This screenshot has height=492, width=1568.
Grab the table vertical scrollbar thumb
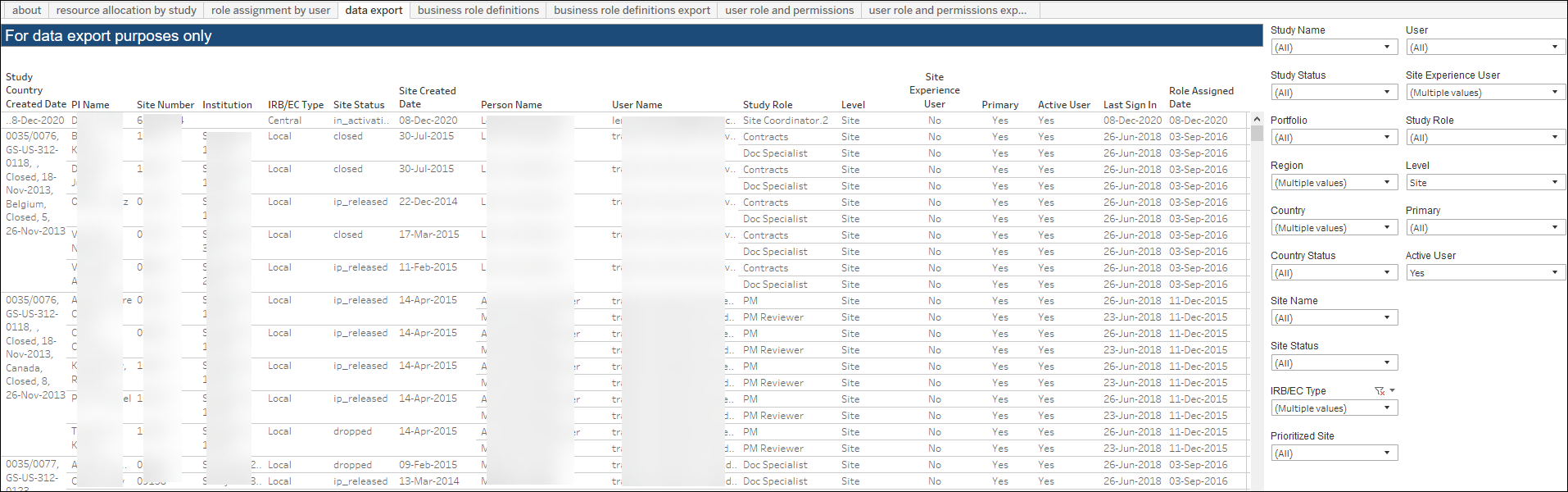pos(1257,134)
